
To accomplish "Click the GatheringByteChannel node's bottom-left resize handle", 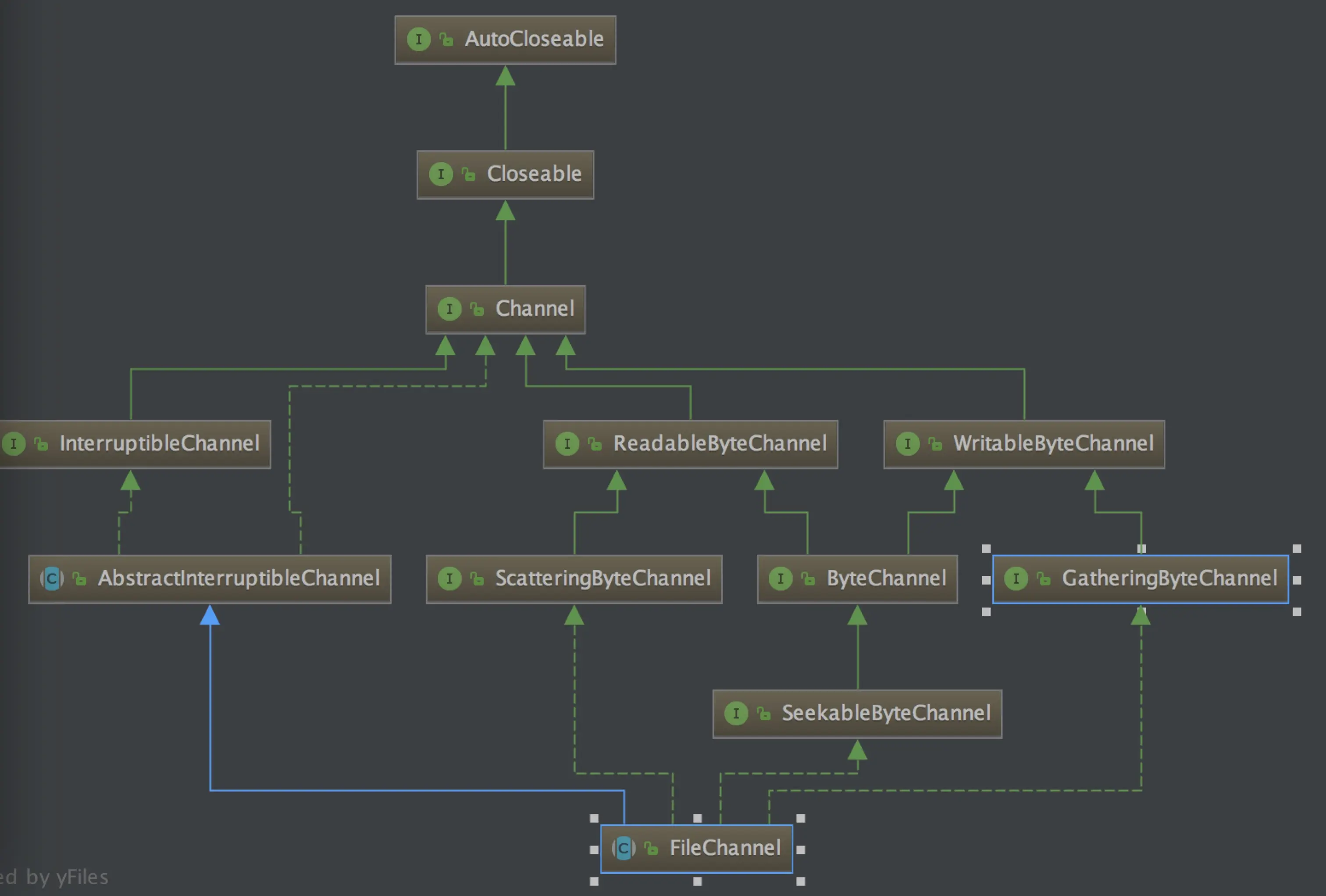I will coord(986,612).
